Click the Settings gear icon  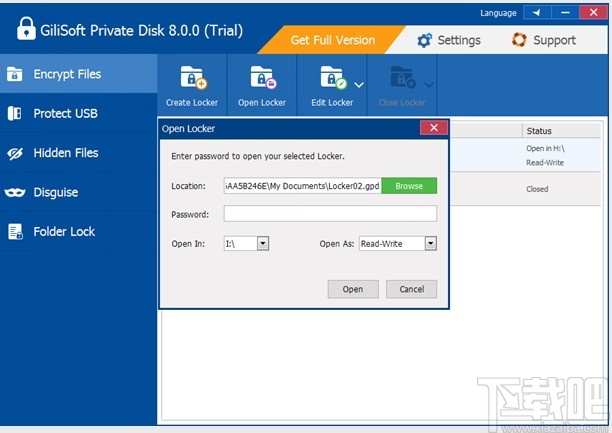pos(424,40)
